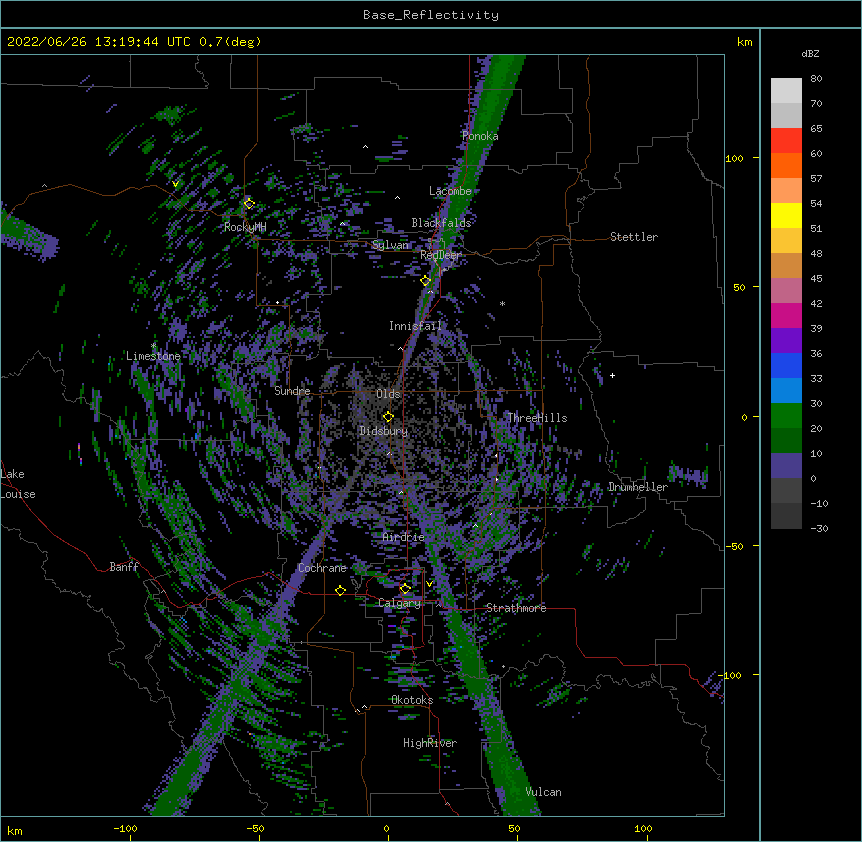The image size is (862, 842).
Task: Click the RedDeer label
Action: [x=440, y=255]
